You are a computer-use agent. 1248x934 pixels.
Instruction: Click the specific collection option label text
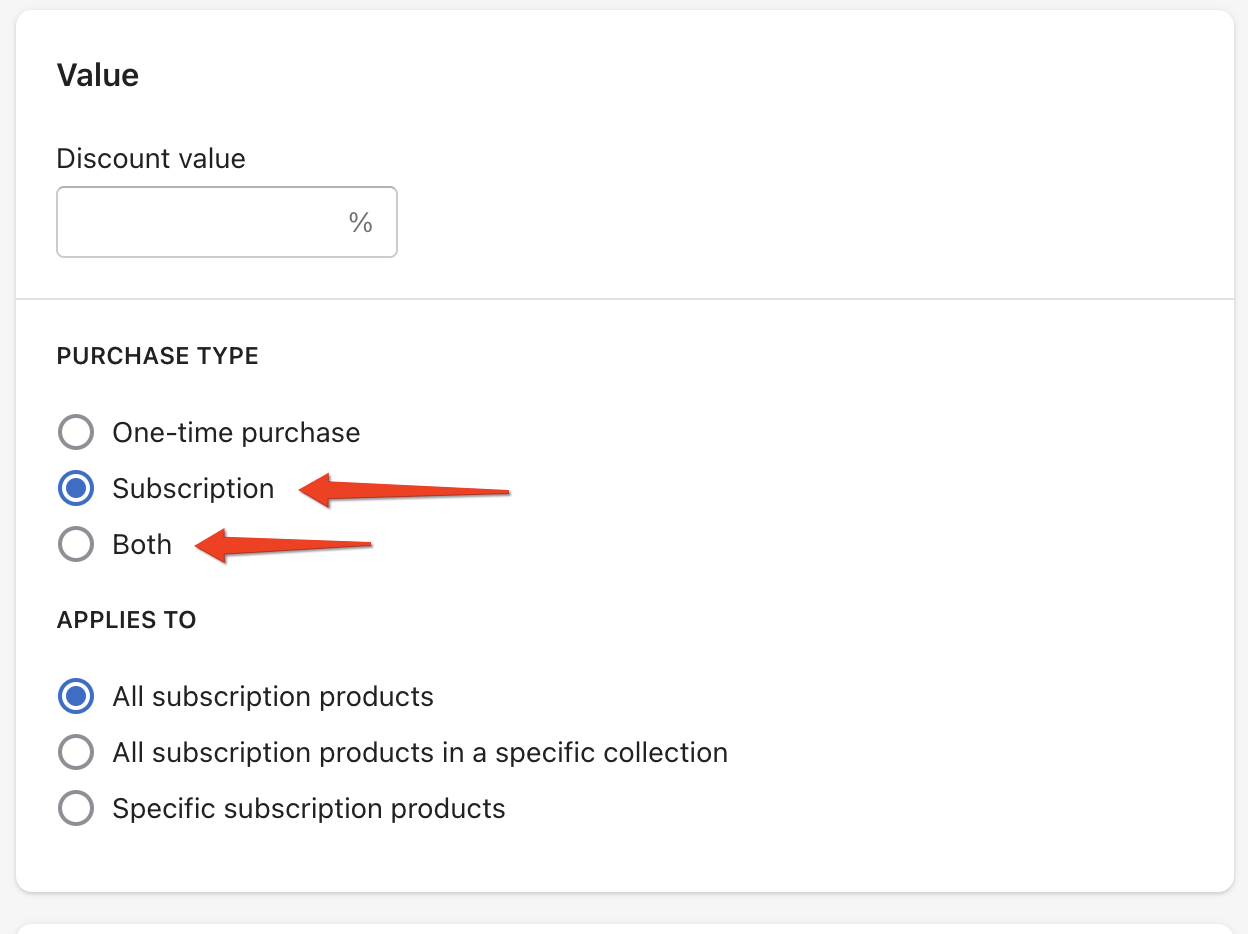click(x=418, y=752)
